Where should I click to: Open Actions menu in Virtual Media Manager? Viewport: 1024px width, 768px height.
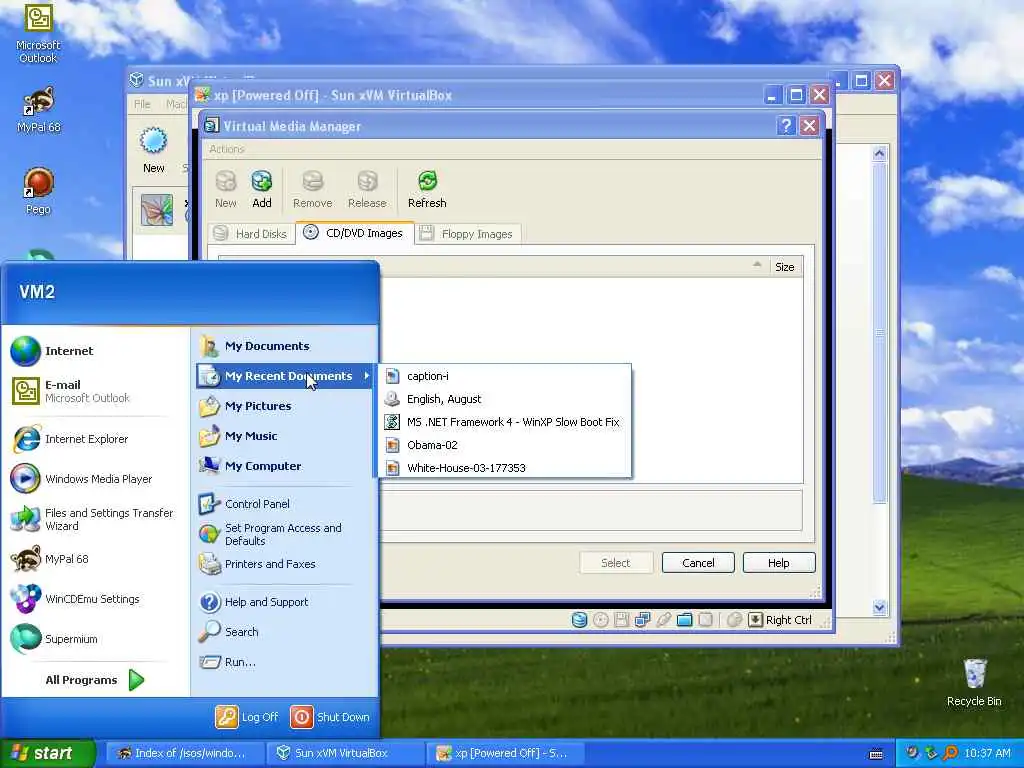(227, 149)
